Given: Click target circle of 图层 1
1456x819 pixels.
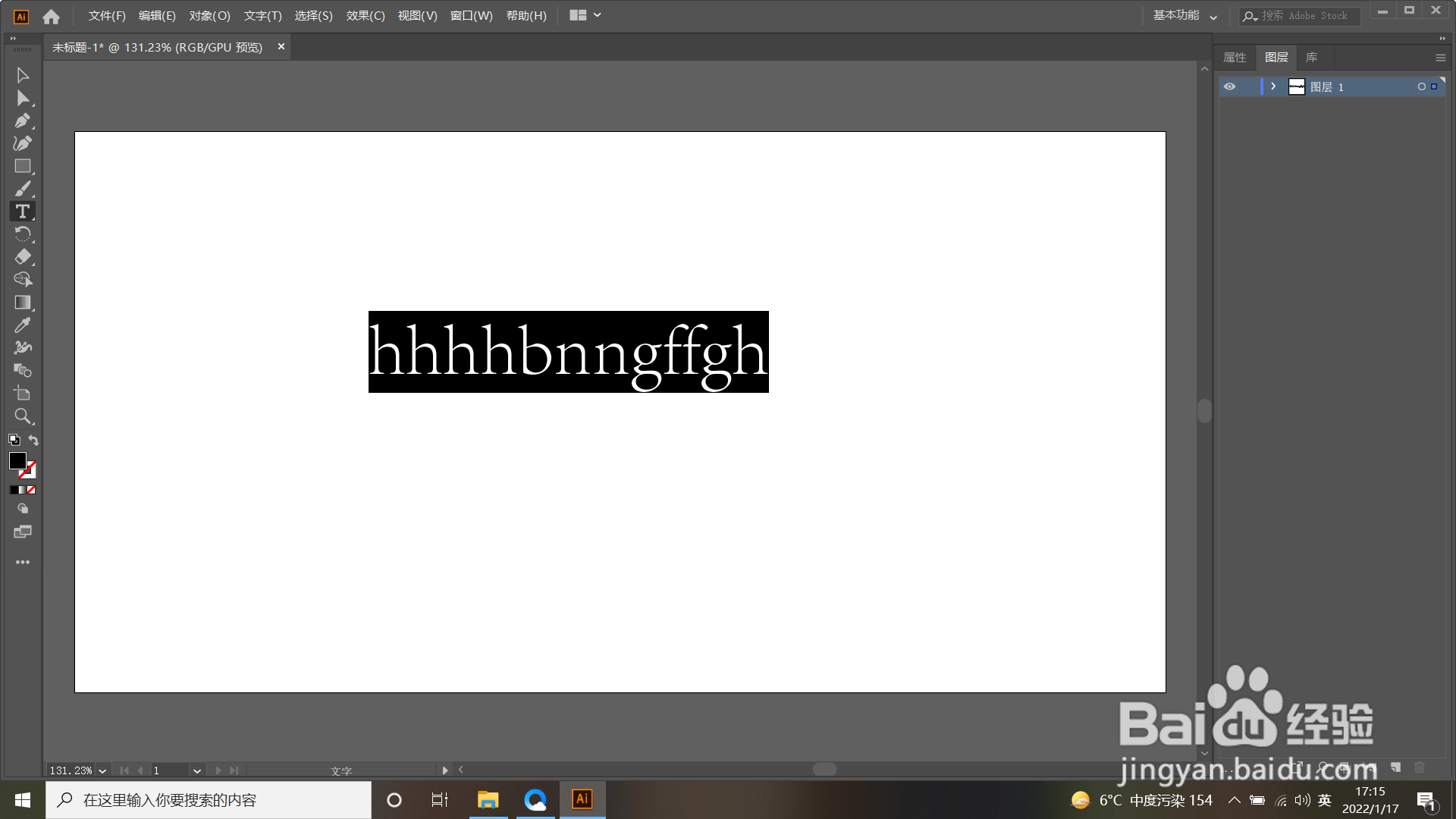Looking at the screenshot, I should (1421, 86).
